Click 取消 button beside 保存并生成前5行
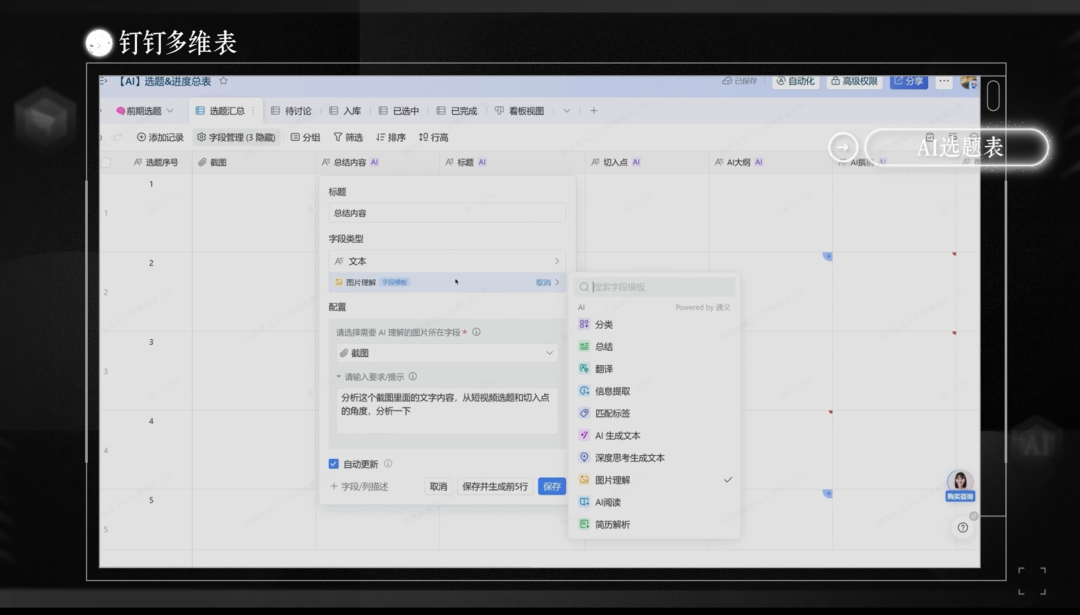1080x615 pixels. (438, 486)
